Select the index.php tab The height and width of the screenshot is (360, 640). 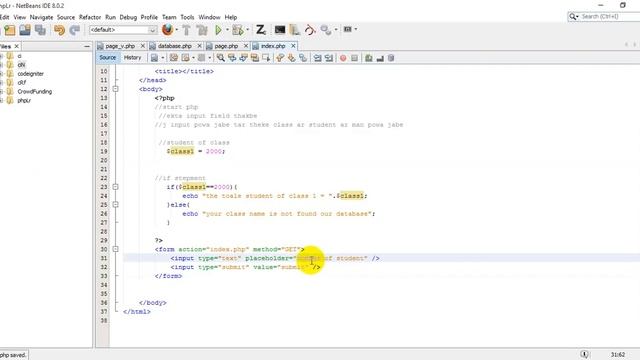tap(273, 46)
